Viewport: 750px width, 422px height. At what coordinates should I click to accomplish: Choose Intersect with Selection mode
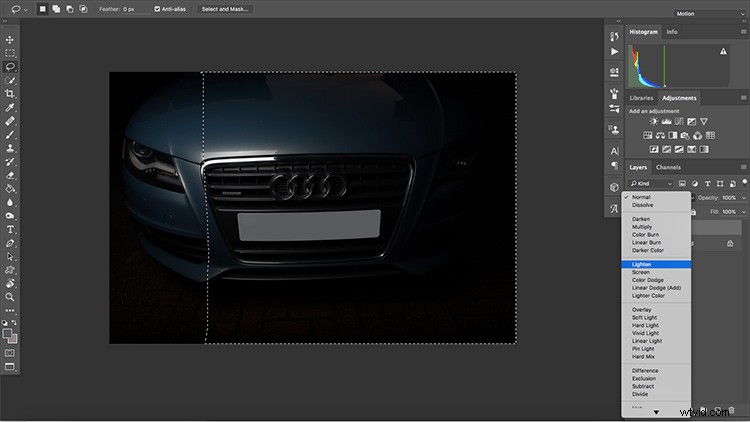tap(83, 9)
